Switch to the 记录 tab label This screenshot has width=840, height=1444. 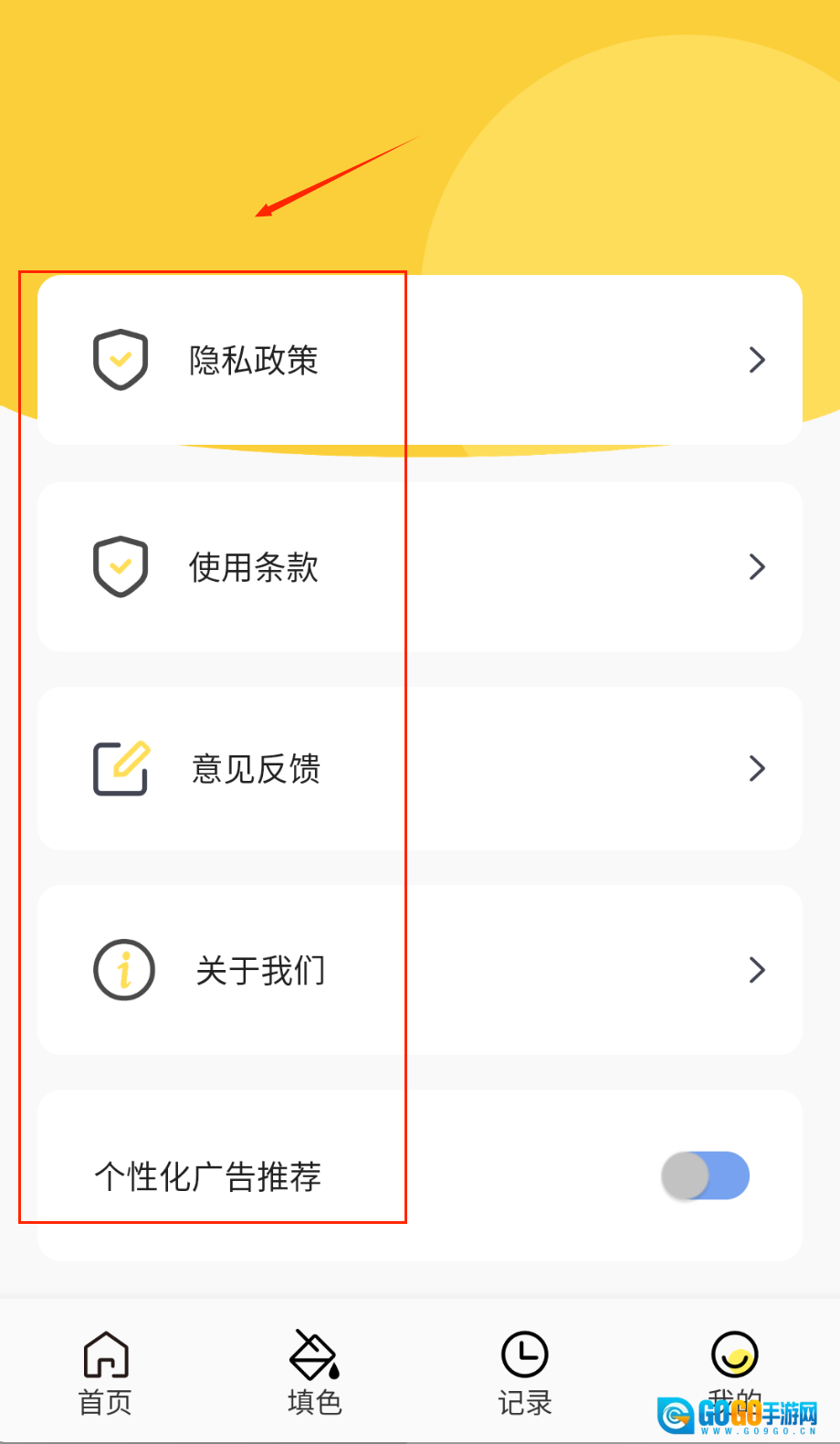click(x=525, y=1402)
